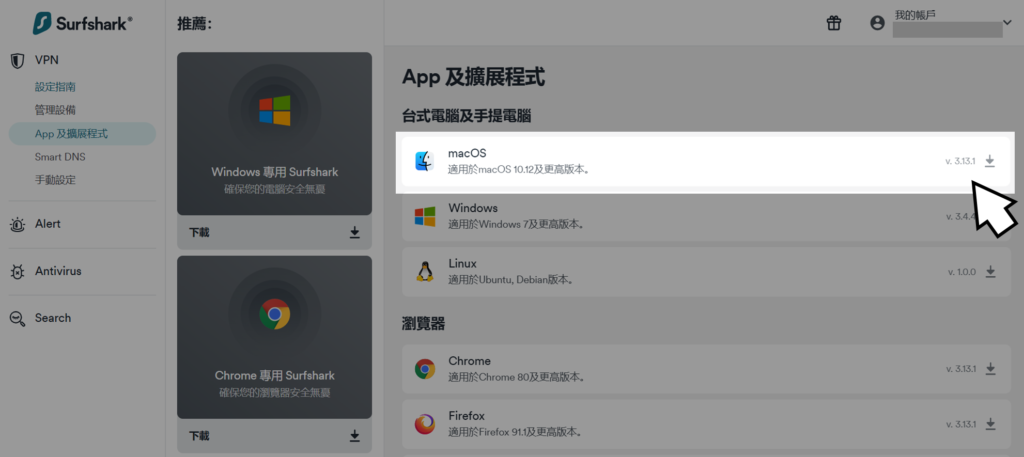Click 適用於macOS 10.12及更高版本 description

tap(520, 170)
